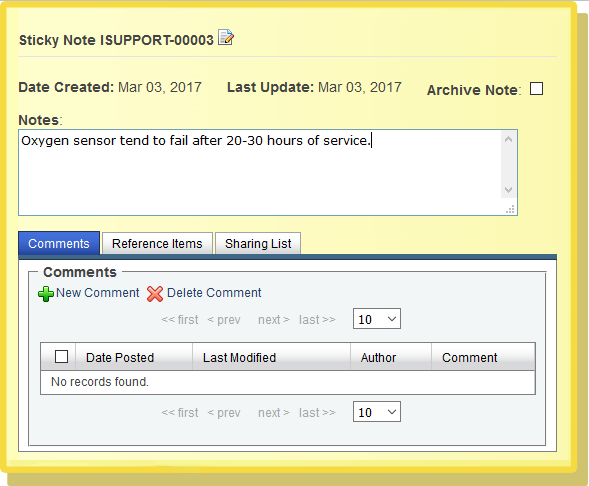589x486 pixels.
Task: Switch to the Comments tab
Action: pos(59,243)
